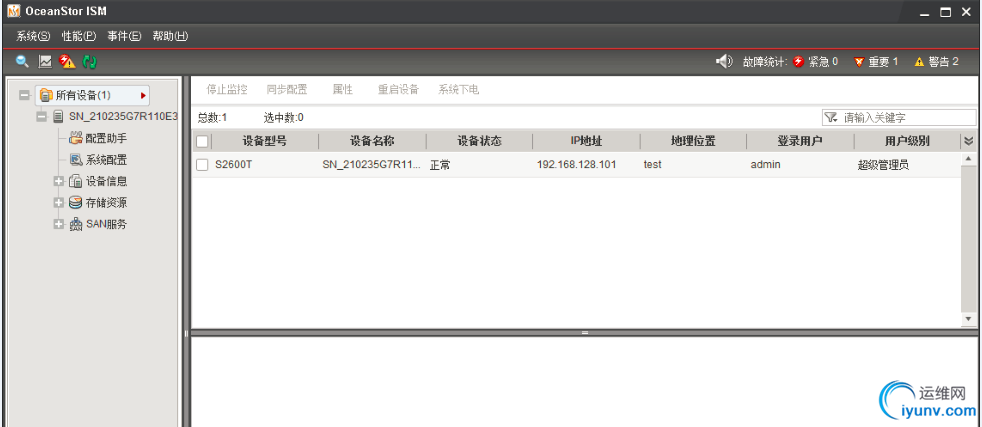The image size is (982, 427).
Task: Click the 所有设备 folder icon
Action: [46, 95]
